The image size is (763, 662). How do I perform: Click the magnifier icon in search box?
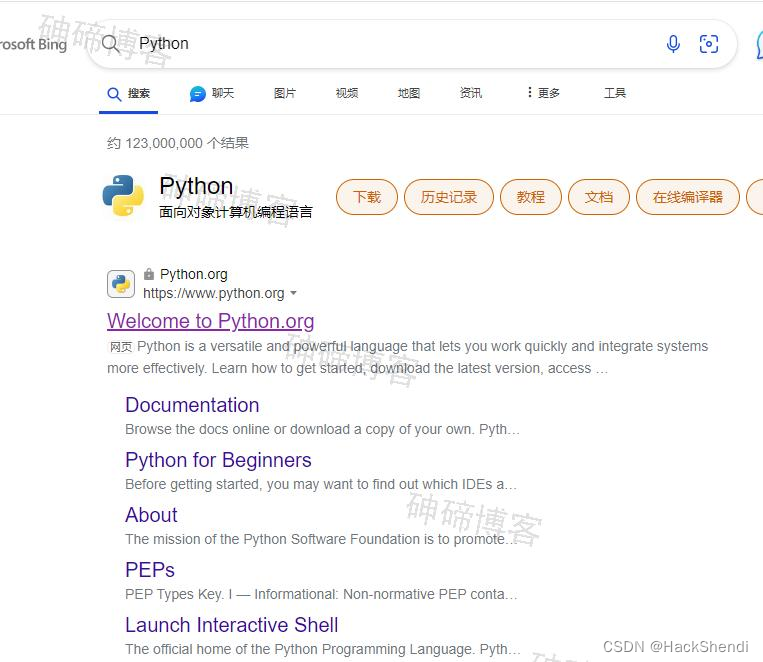pos(111,44)
